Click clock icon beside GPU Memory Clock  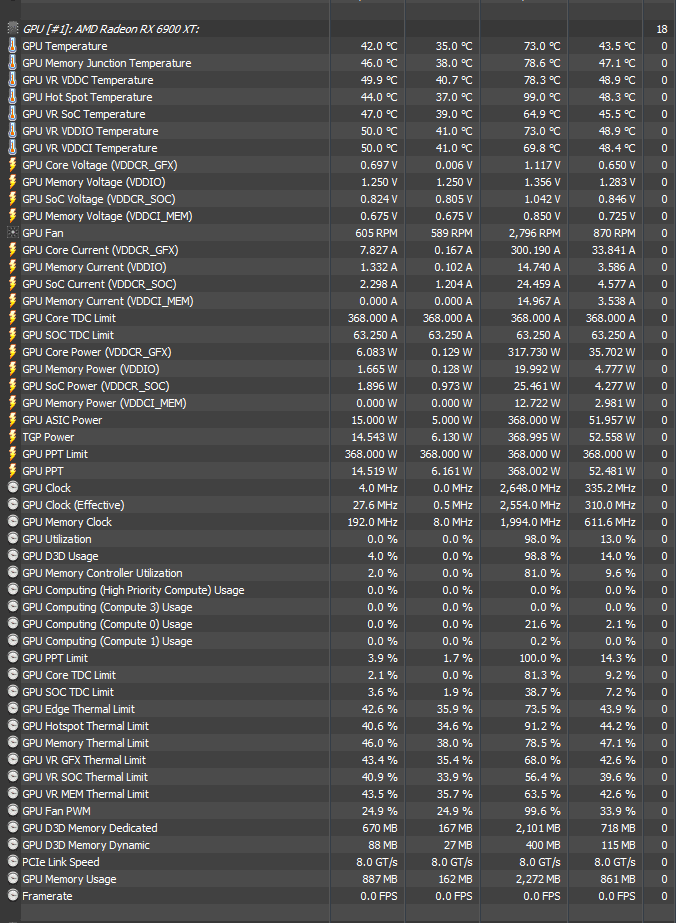13,521
